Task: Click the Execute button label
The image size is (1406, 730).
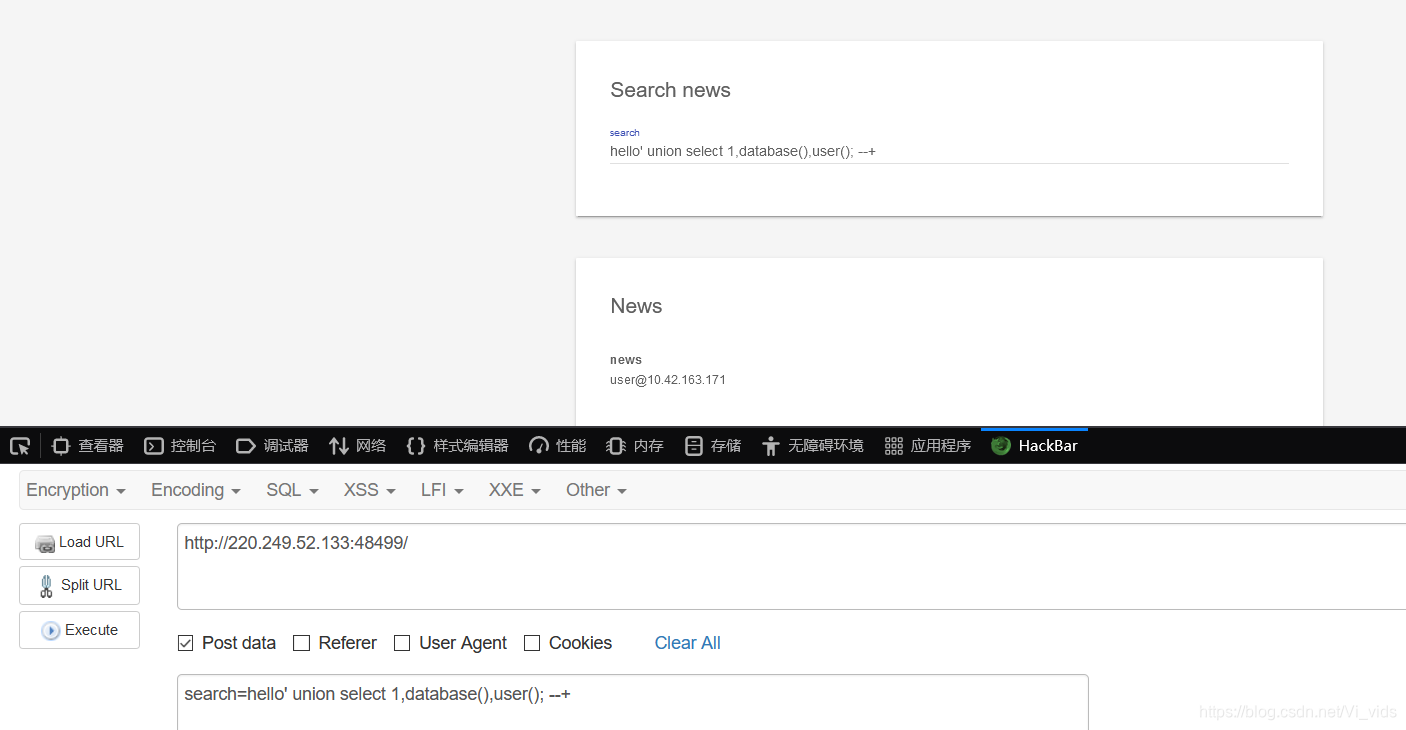Action: point(91,630)
